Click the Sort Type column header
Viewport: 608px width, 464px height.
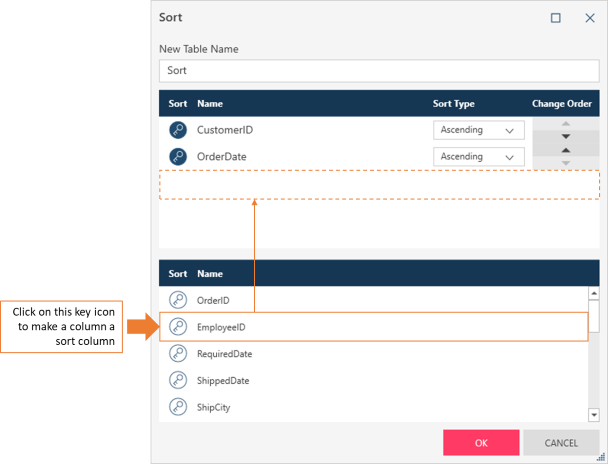point(453,103)
